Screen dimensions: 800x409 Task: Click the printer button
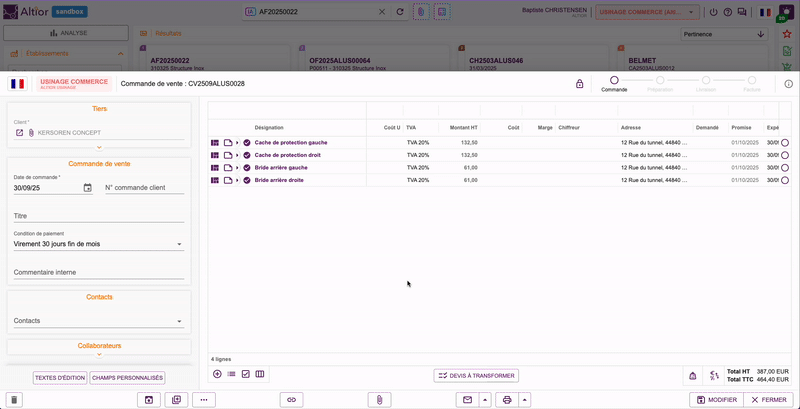[x=507, y=400]
